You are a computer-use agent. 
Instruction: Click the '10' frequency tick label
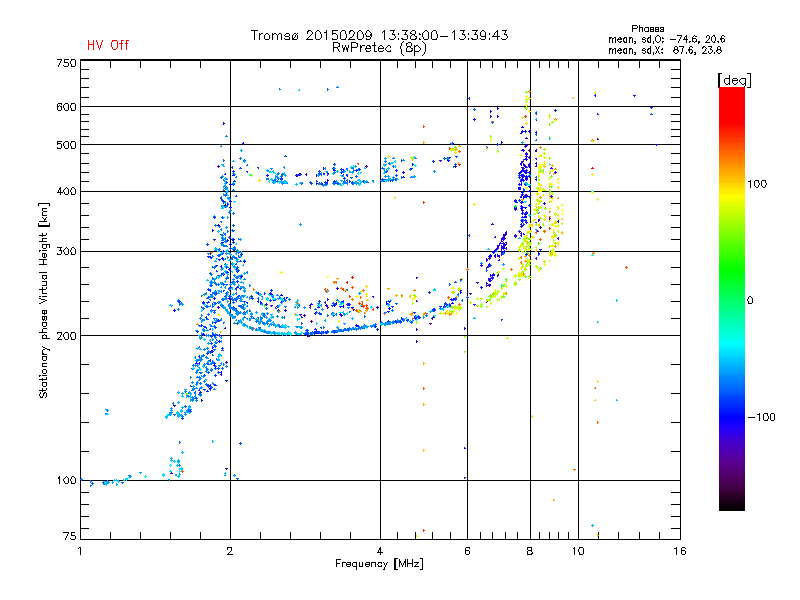tap(578, 551)
